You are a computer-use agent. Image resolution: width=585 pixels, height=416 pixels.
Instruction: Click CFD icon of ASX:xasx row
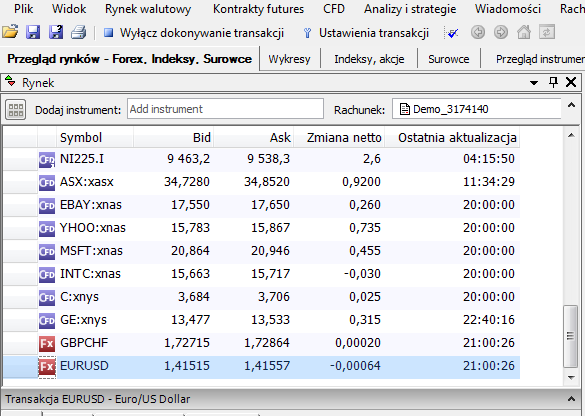point(47,183)
